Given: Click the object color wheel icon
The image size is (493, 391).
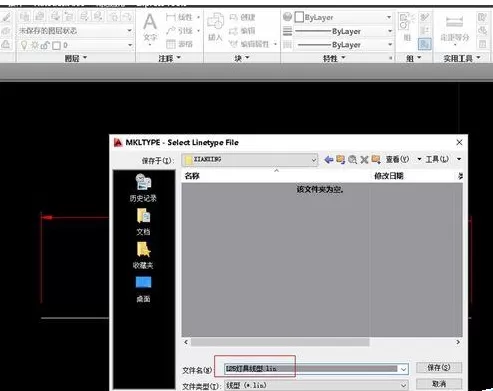Looking at the screenshot, I should coord(287,16).
